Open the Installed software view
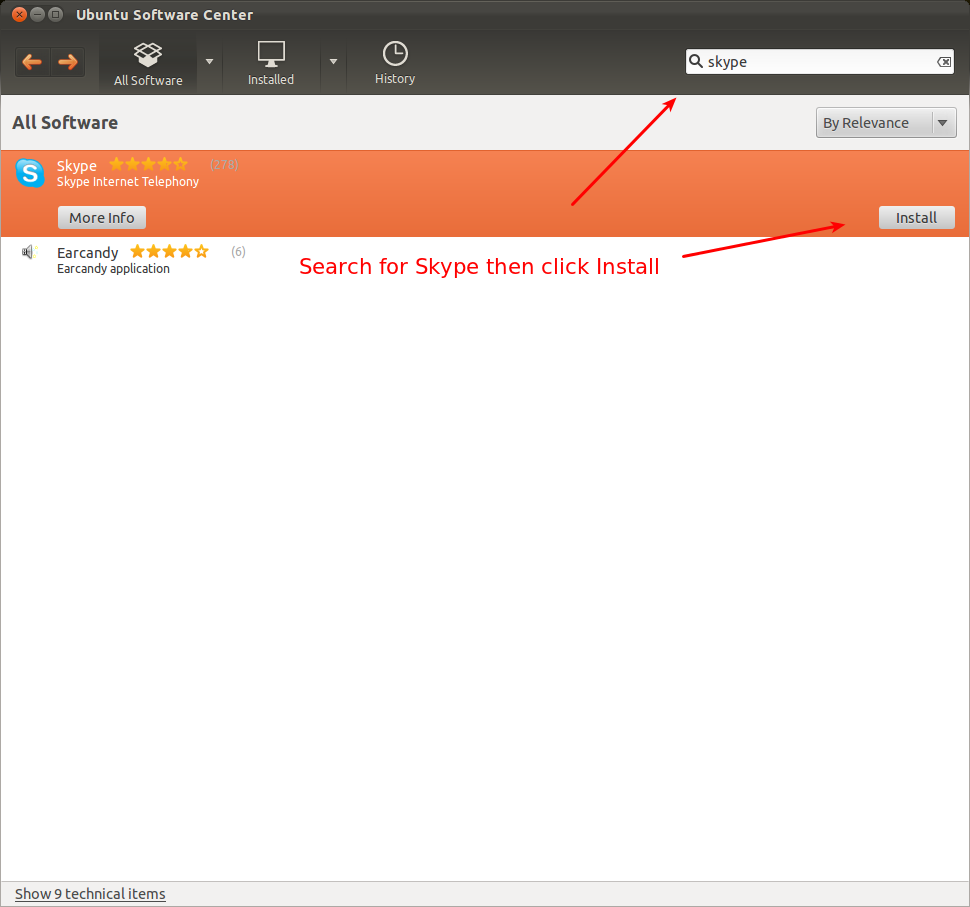 coord(271,64)
